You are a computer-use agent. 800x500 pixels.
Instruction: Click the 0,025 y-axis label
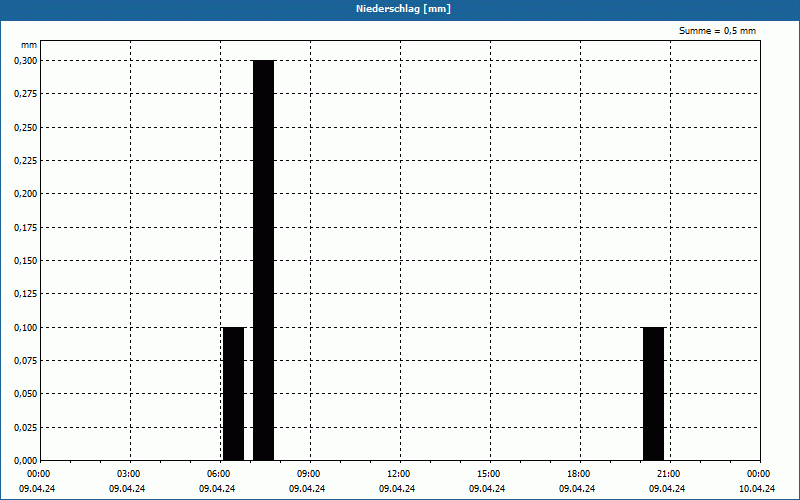click(26, 428)
